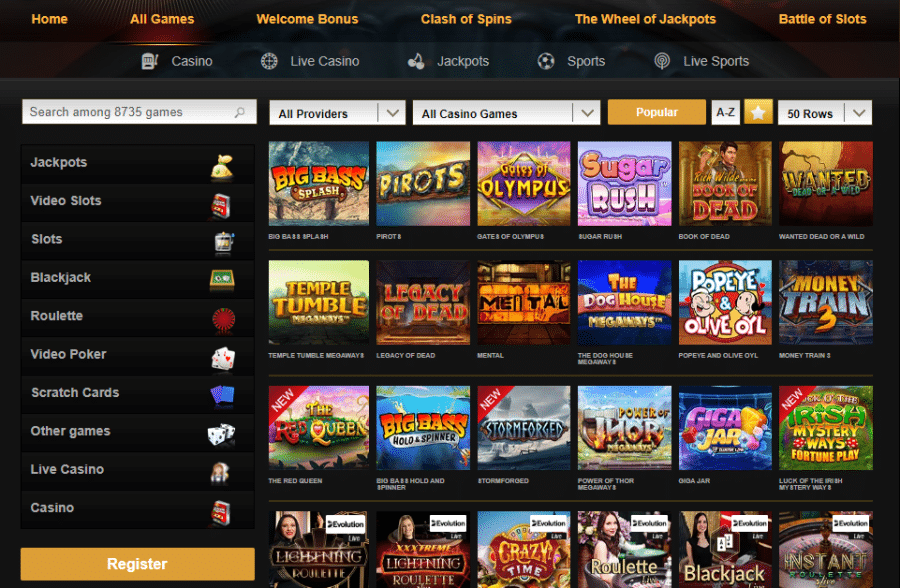Open the Mental game thumbnail

pos(523,303)
